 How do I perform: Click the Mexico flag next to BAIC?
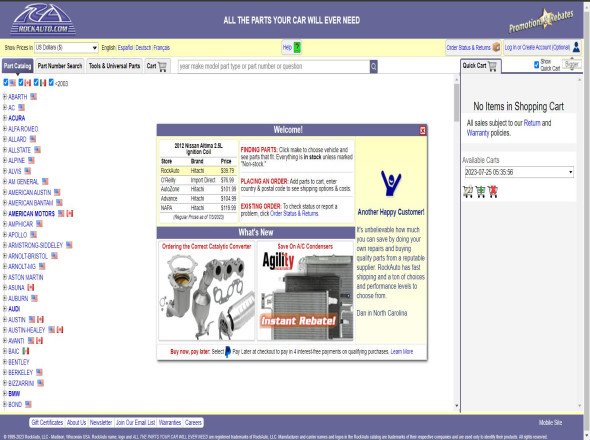26,351
